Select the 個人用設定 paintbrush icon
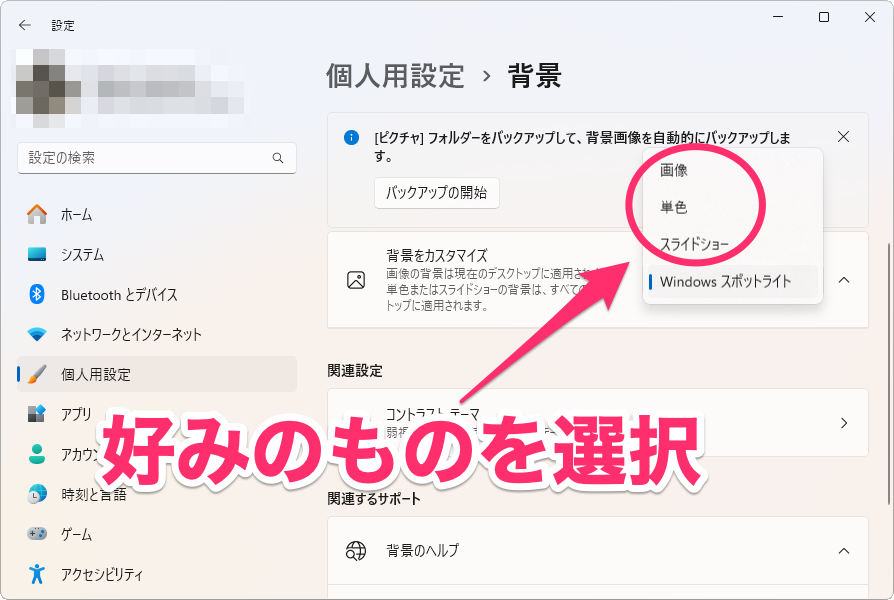Image resolution: width=894 pixels, height=600 pixels. (x=37, y=374)
